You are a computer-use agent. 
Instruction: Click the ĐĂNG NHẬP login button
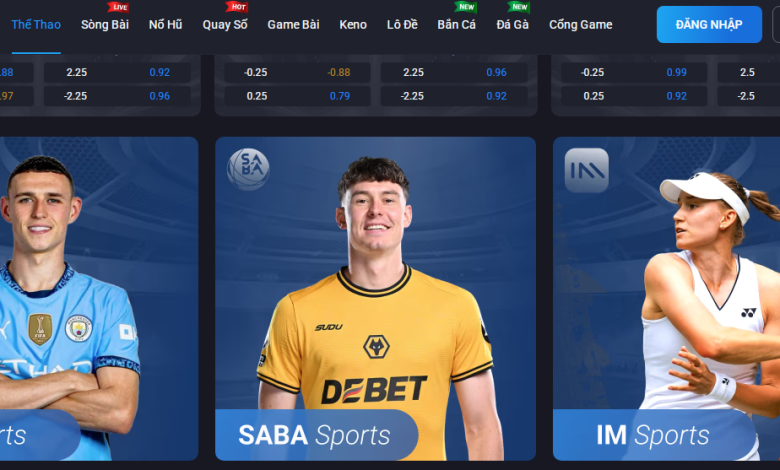[709, 24]
